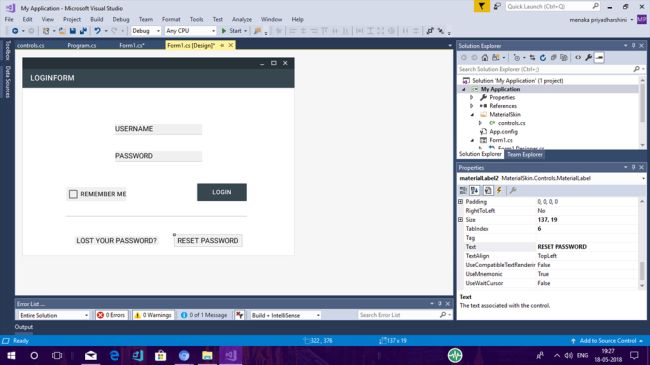Toggle the Error List build filter icon
Screen dimensions: 650x365
point(240,315)
